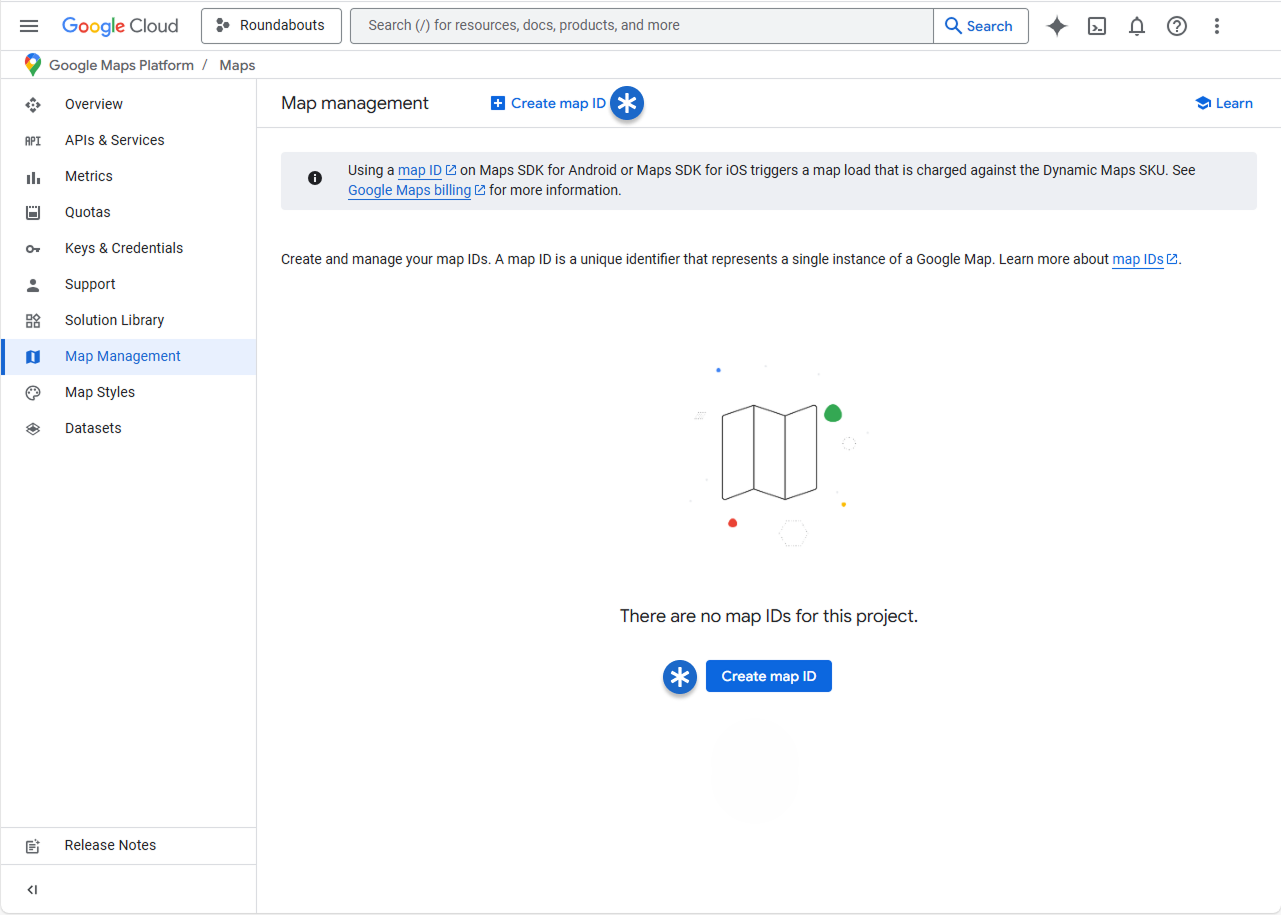Click the Search button
The height and width of the screenshot is (915, 1281).
point(980,26)
